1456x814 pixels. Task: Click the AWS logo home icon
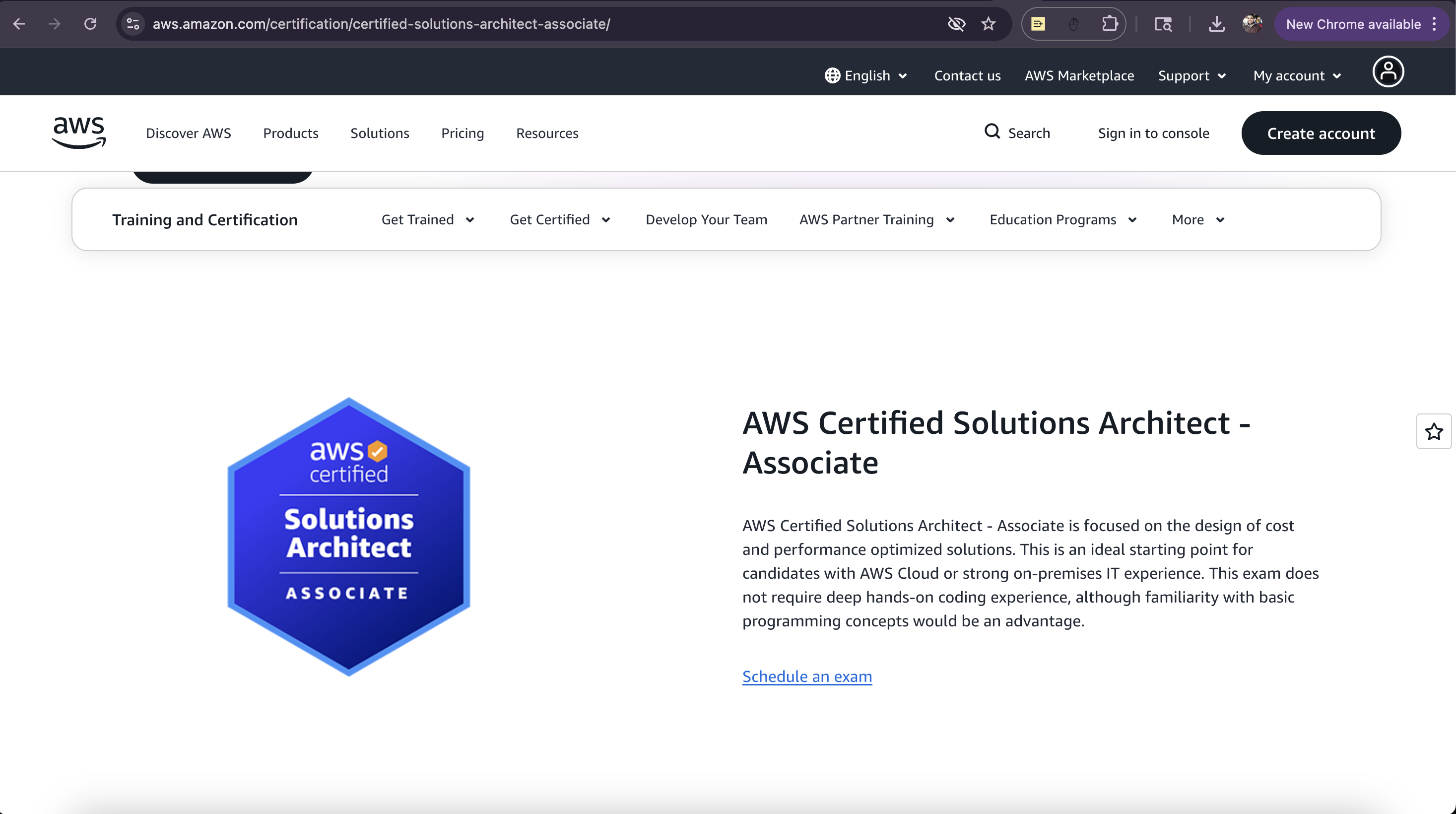pos(78,133)
